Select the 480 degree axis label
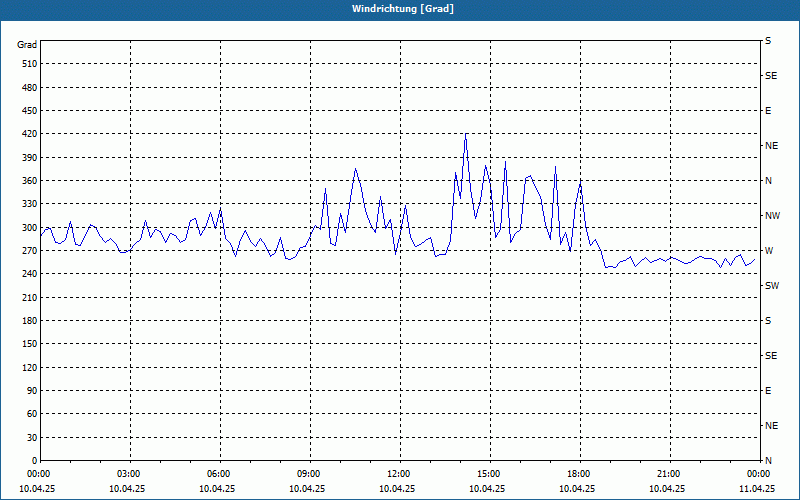Screen dimensions: 800x500 [x=30, y=87]
